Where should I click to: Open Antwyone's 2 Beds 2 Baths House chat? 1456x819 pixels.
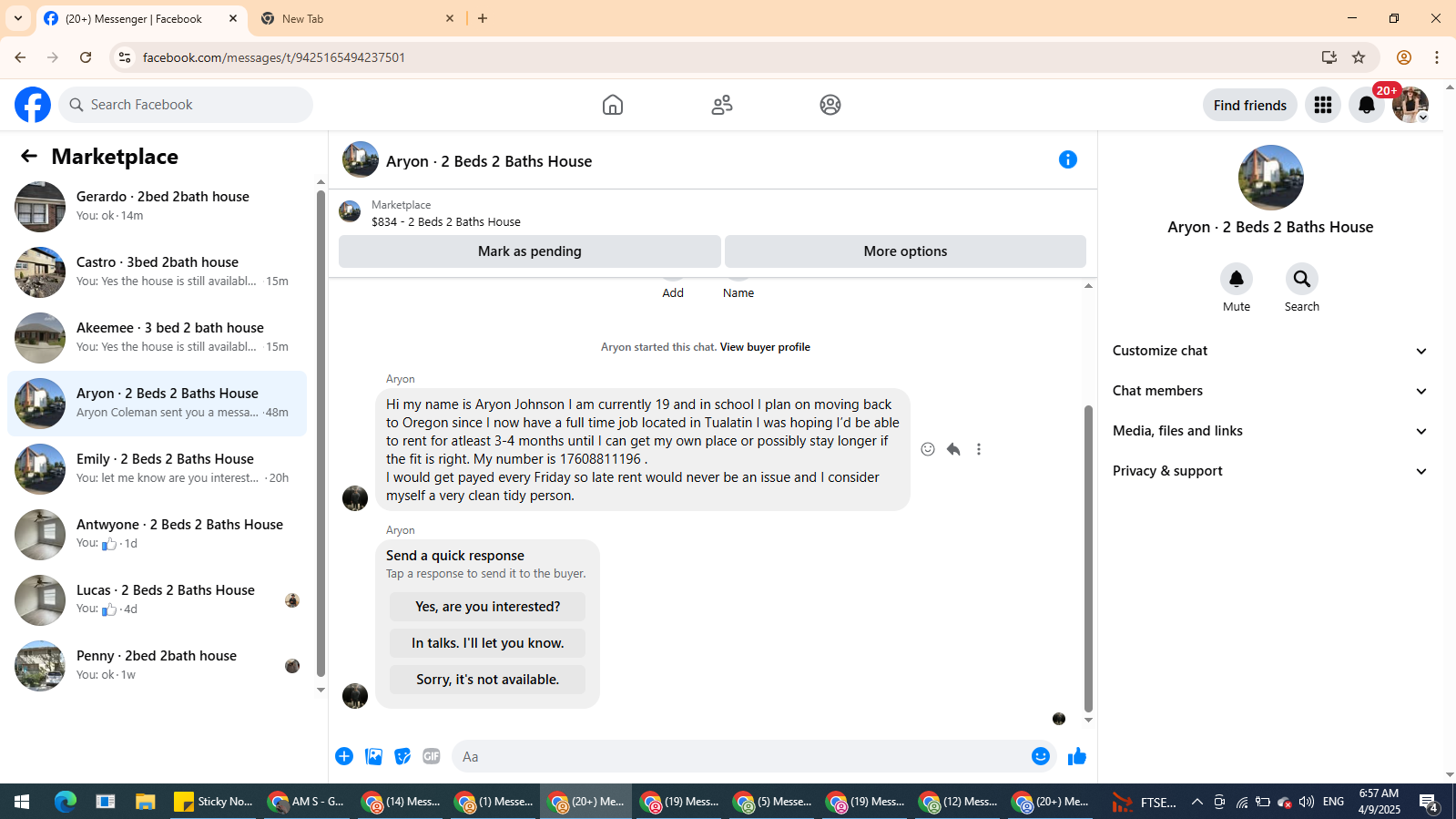click(x=158, y=535)
